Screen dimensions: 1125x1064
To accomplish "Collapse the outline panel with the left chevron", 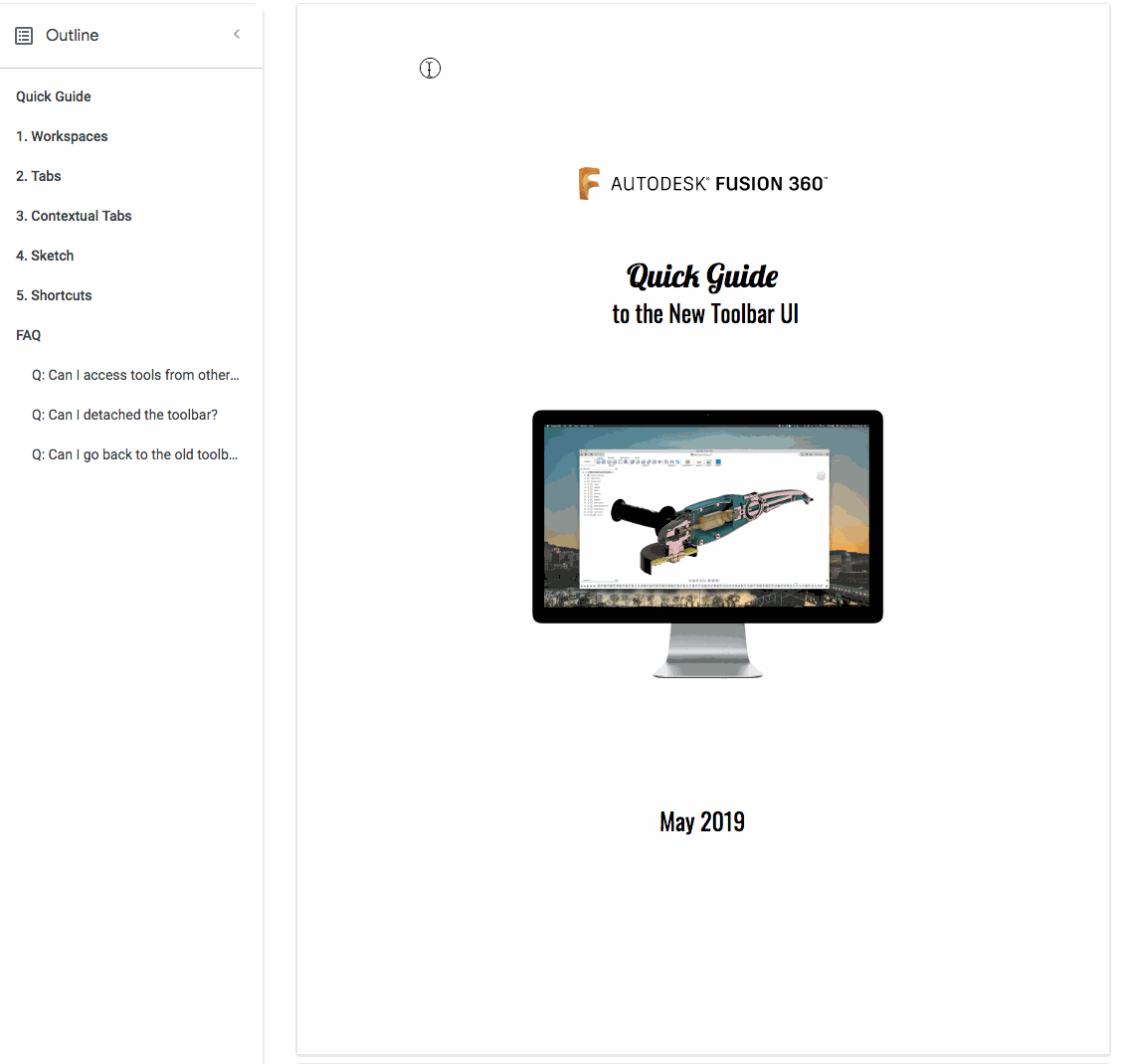I will [x=237, y=34].
